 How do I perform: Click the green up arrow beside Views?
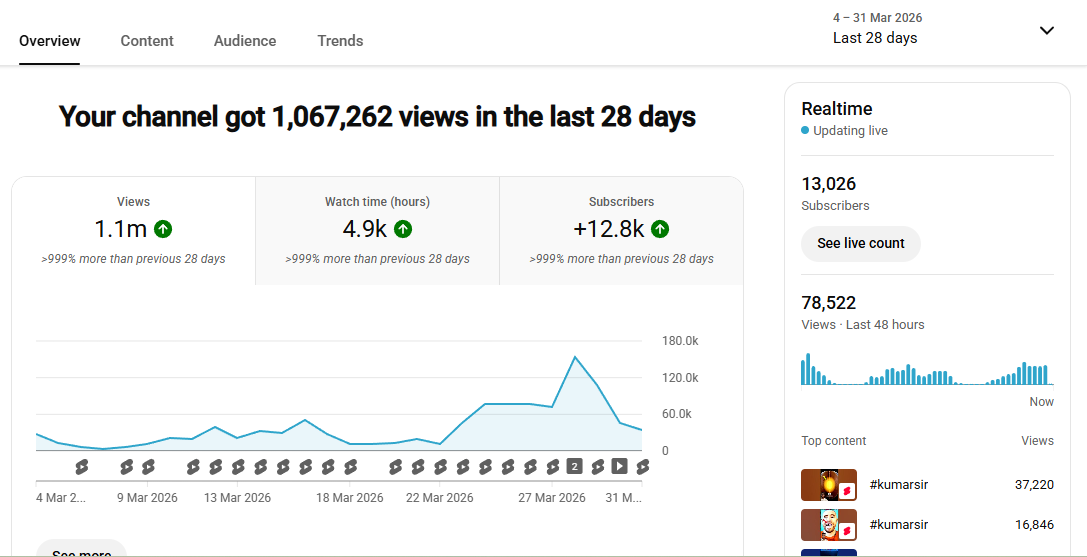[x=163, y=229]
